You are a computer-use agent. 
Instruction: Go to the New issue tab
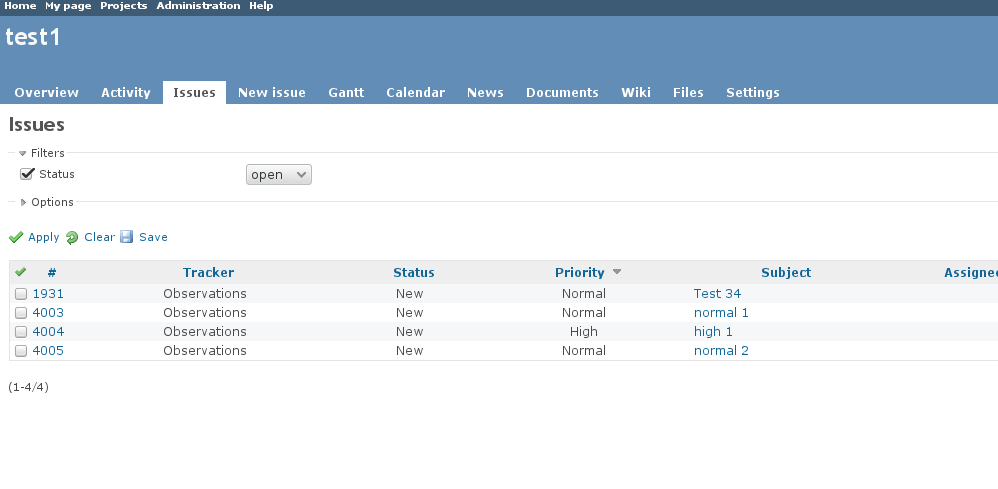click(272, 93)
